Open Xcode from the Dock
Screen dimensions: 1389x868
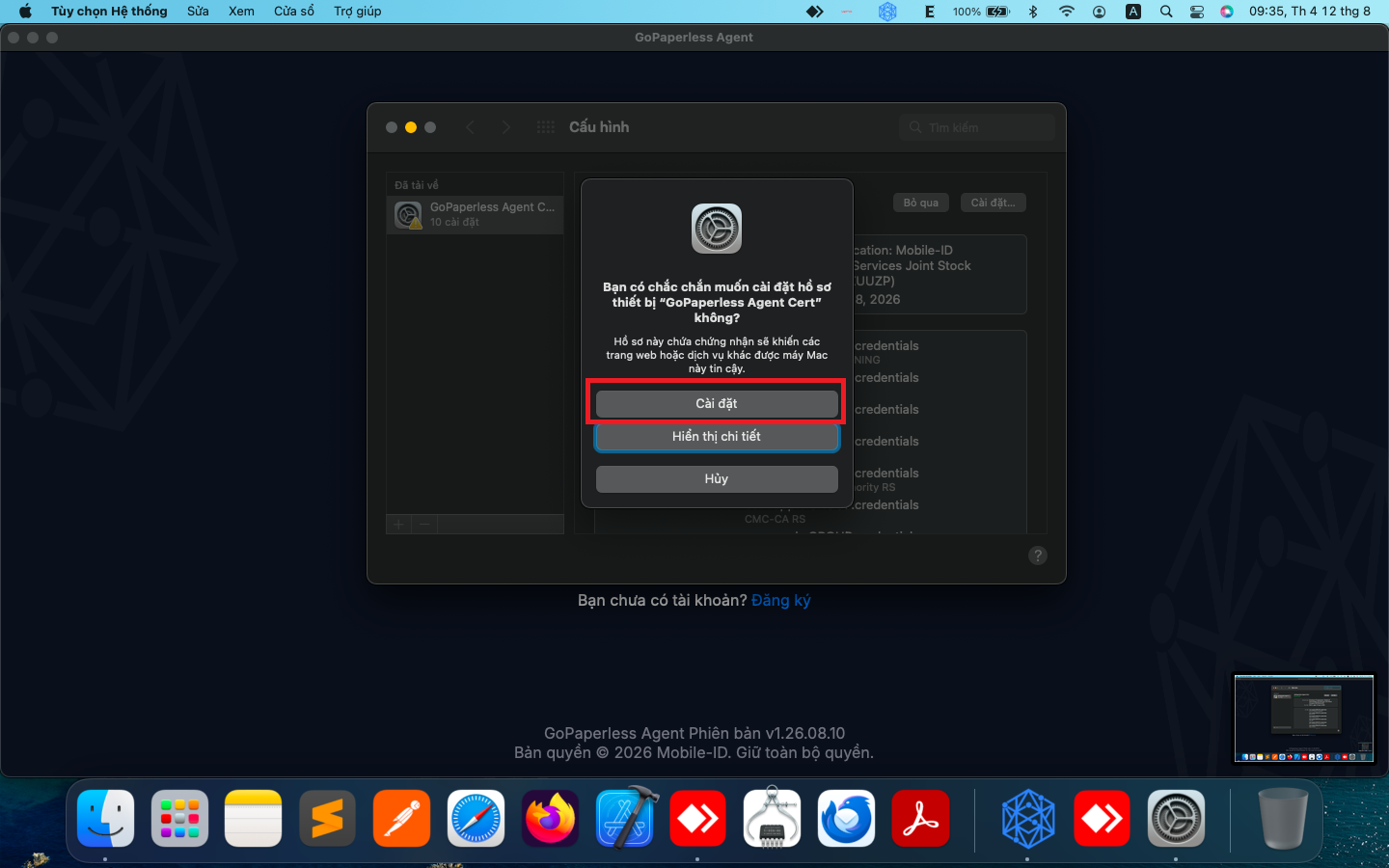(625, 819)
